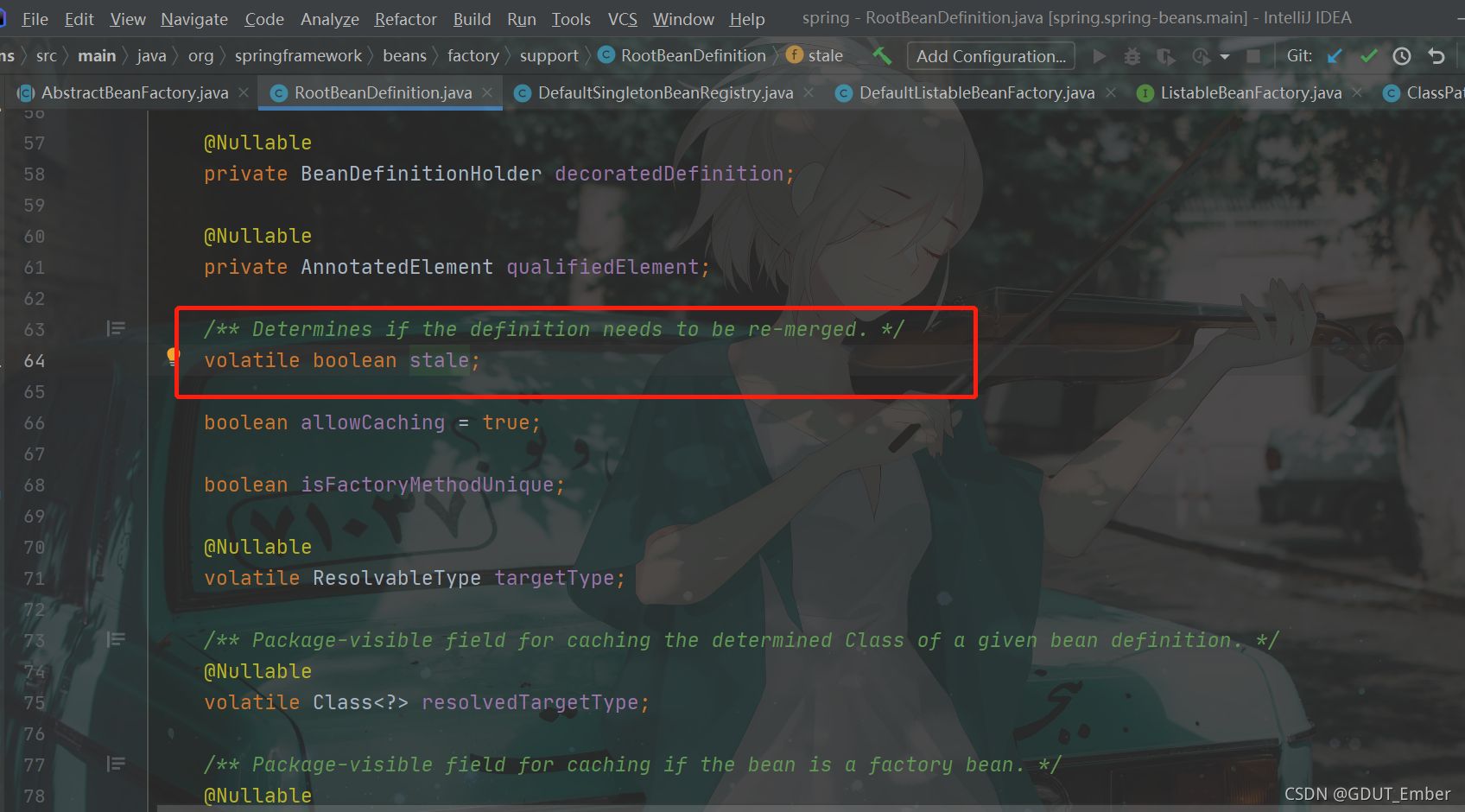Click the isFactoryMethodUnique field name

(428, 485)
